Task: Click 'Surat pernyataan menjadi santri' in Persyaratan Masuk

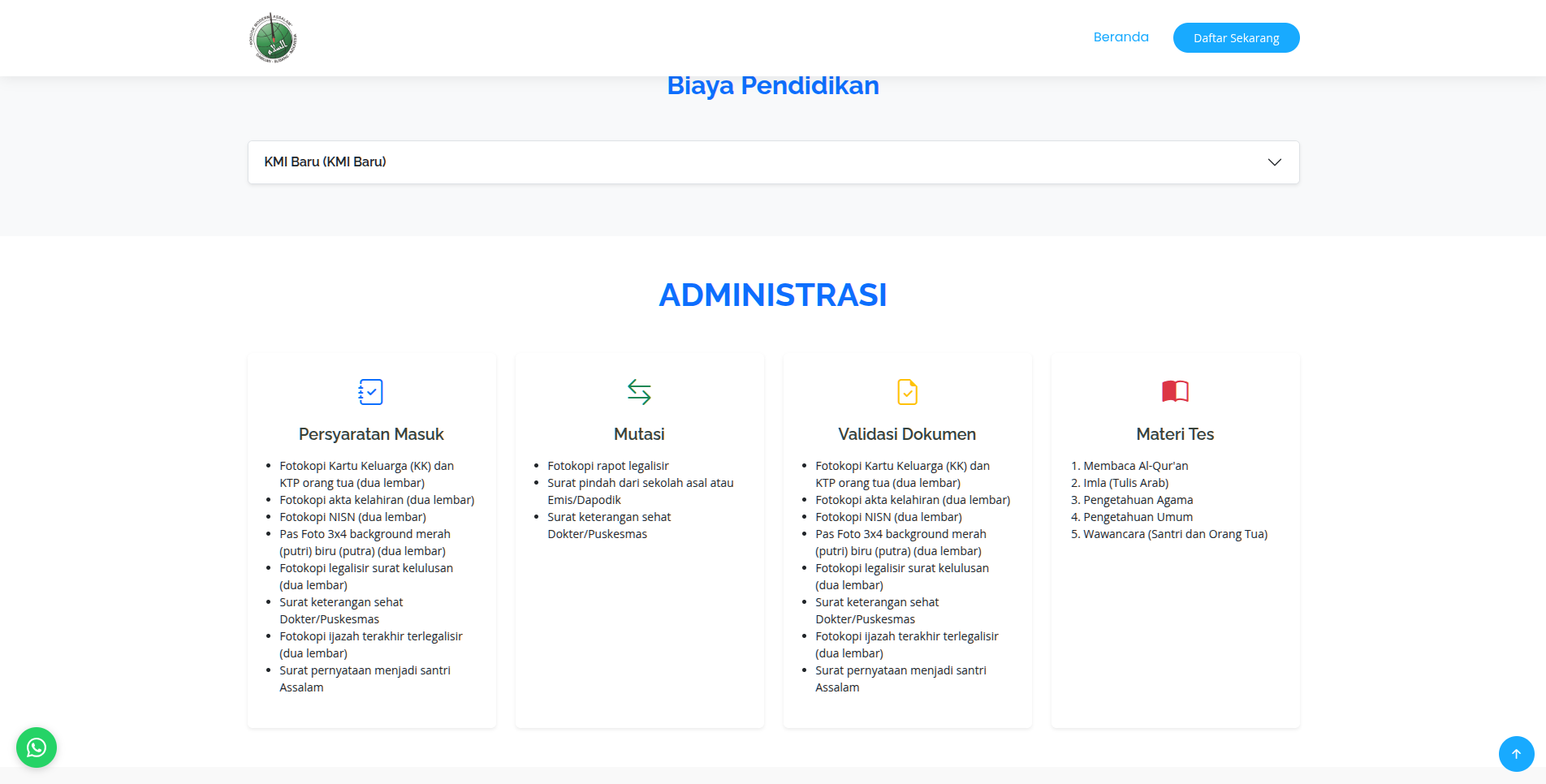Action: pos(365,678)
